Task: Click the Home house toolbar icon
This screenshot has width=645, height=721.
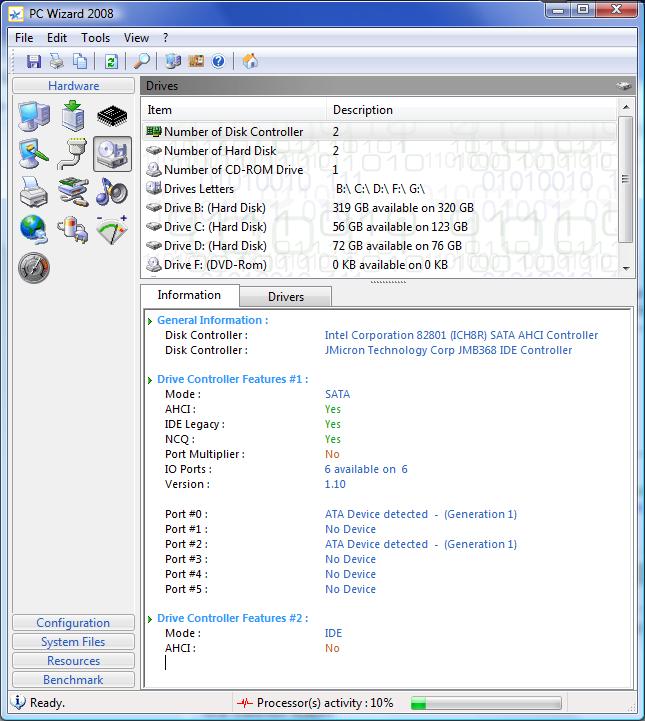Action: [250, 61]
